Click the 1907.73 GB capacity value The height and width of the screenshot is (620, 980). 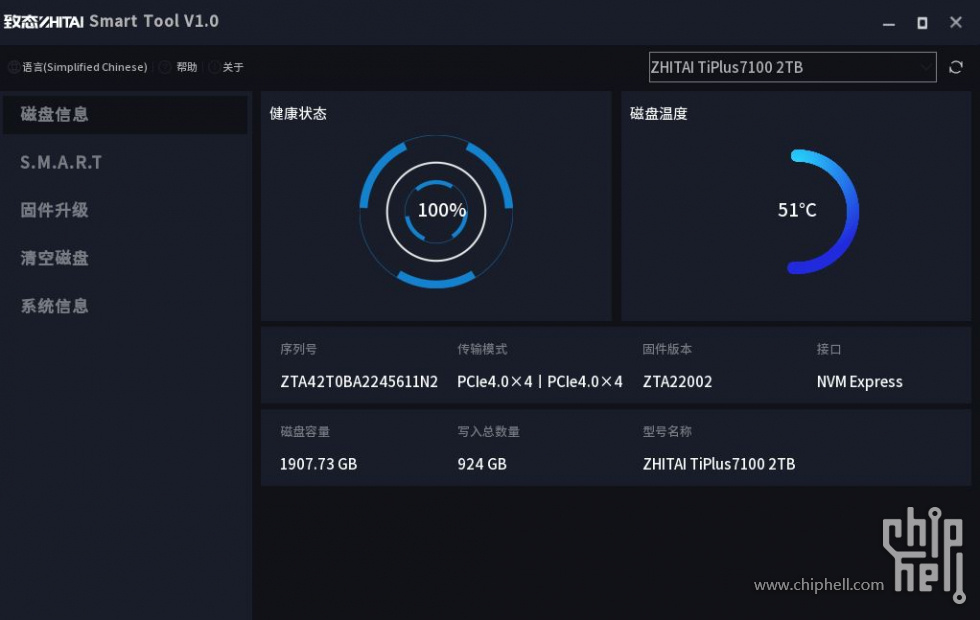coord(318,464)
